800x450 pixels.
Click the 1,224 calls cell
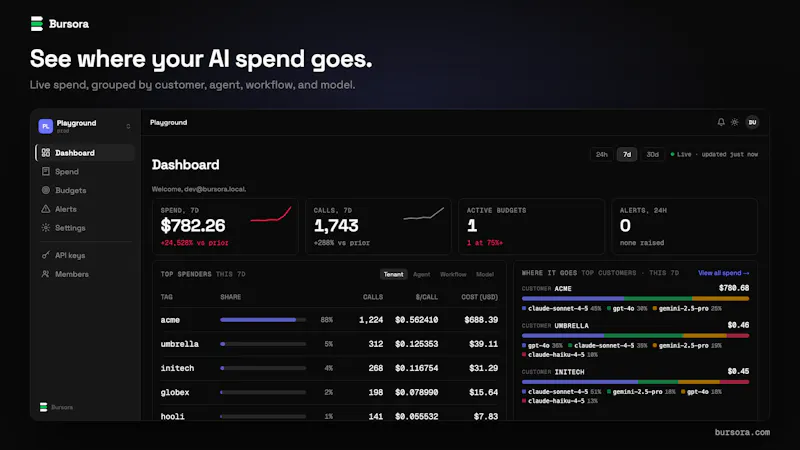tap(371, 320)
